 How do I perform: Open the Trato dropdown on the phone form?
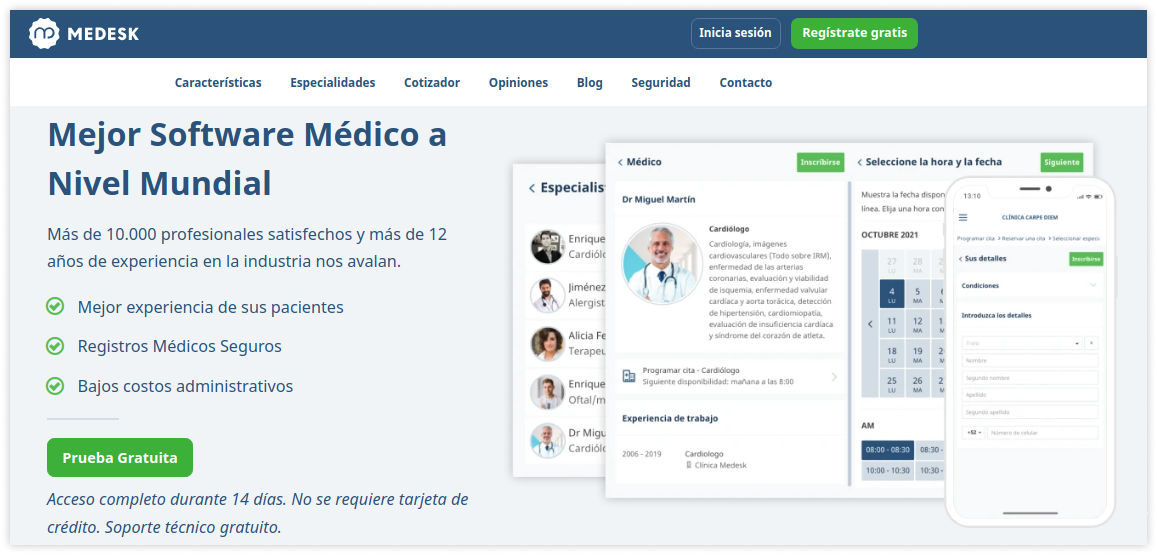[1022, 343]
